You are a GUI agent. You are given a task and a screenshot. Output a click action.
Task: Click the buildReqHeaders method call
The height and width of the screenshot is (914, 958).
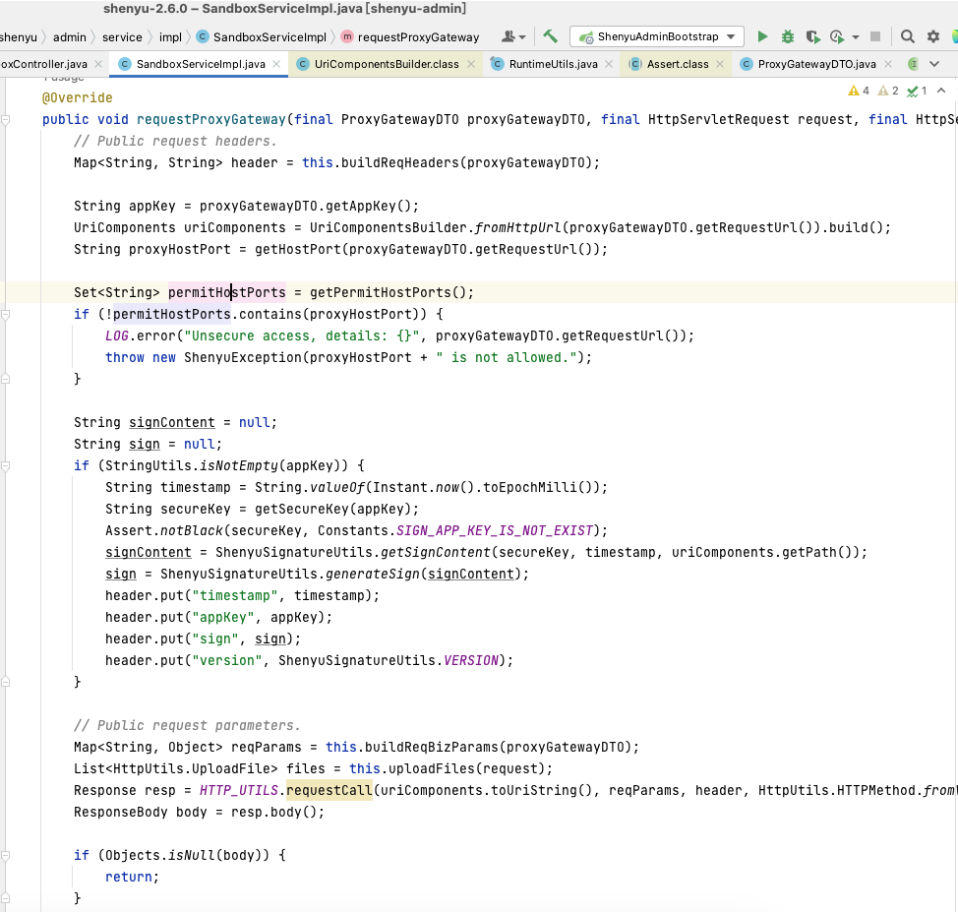point(400,163)
